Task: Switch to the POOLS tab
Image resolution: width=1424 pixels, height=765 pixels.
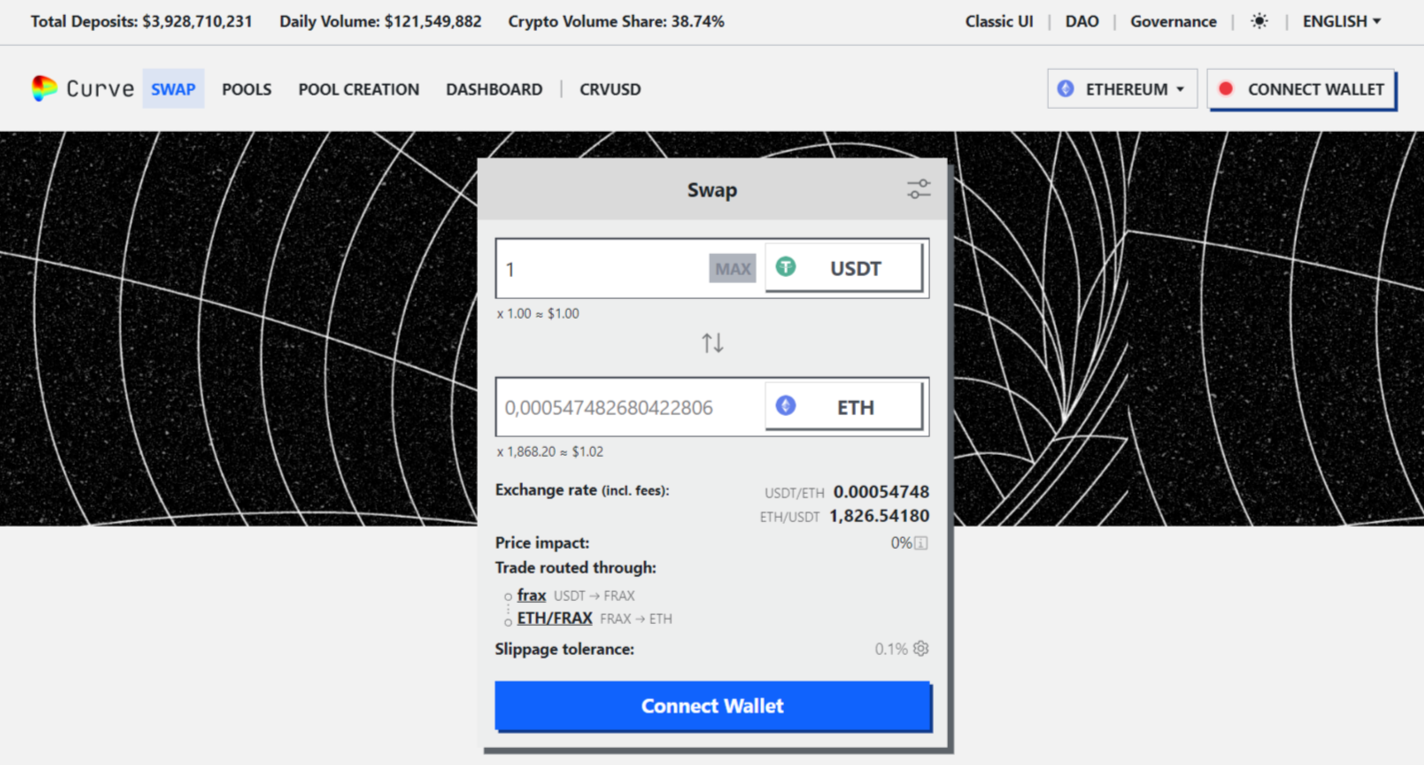Action: click(246, 89)
